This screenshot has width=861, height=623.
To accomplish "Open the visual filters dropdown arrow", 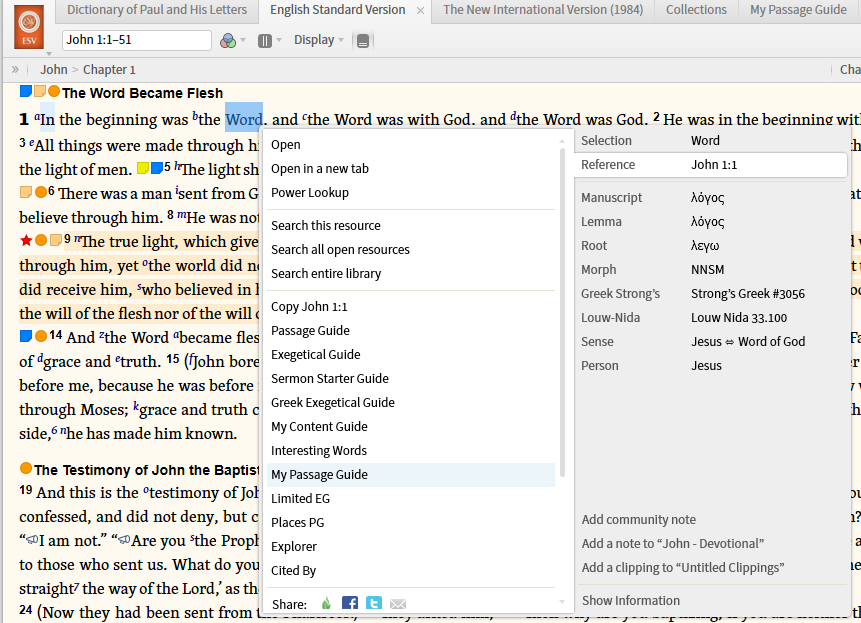I will tap(243, 41).
